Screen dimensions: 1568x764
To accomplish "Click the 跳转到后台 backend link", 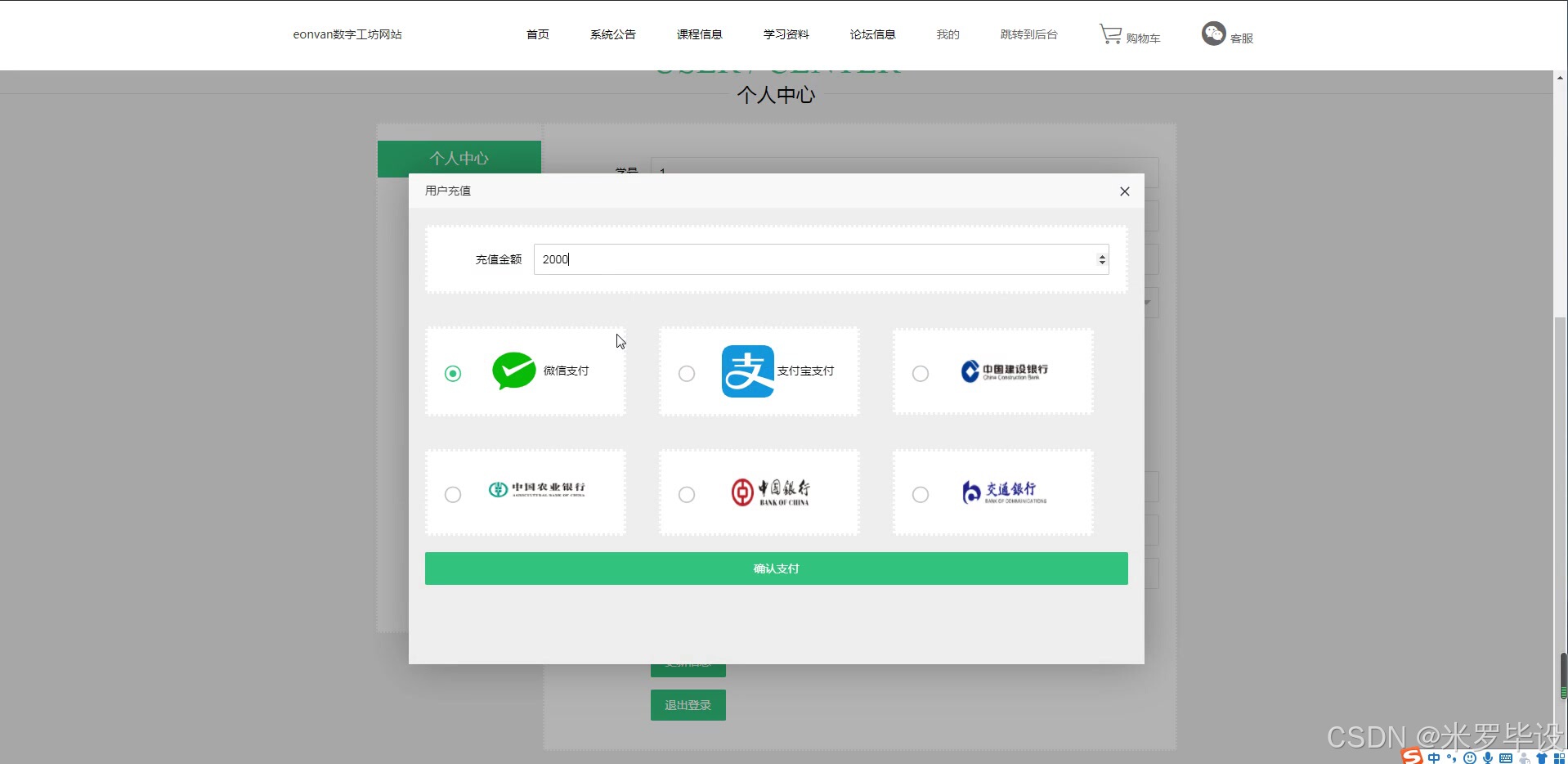I will tap(1029, 34).
